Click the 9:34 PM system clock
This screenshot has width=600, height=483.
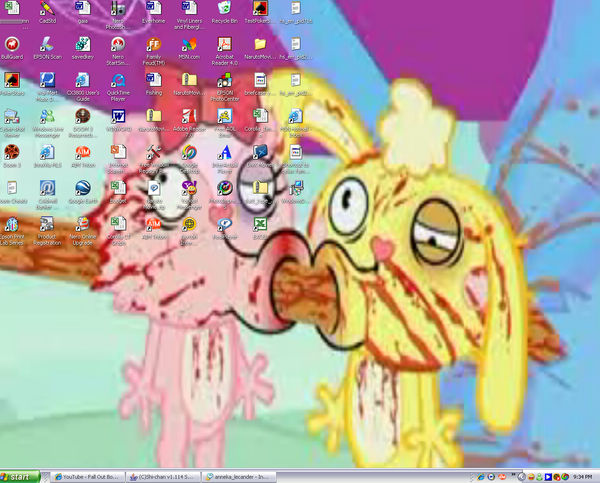tap(583, 477)
